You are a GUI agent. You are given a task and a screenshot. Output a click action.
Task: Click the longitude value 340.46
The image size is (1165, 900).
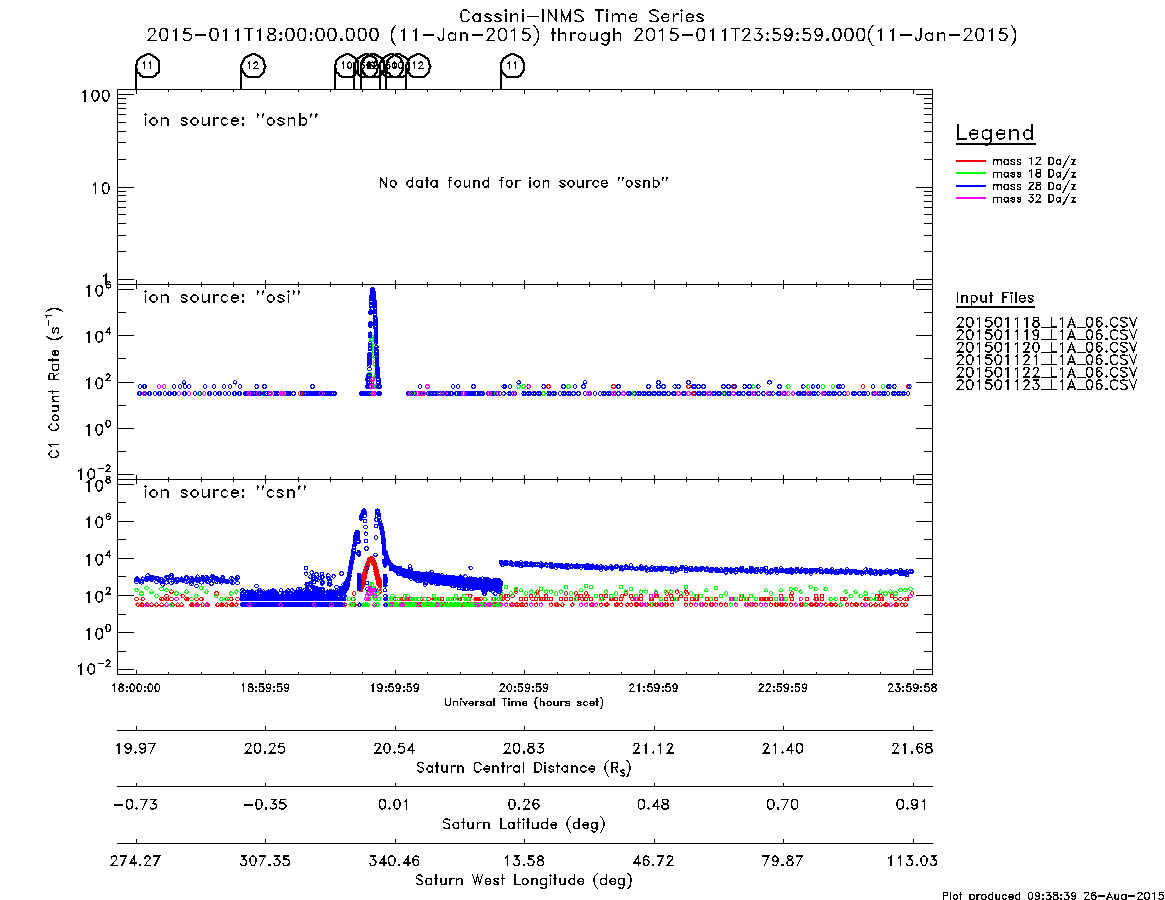tap(395, 861)
